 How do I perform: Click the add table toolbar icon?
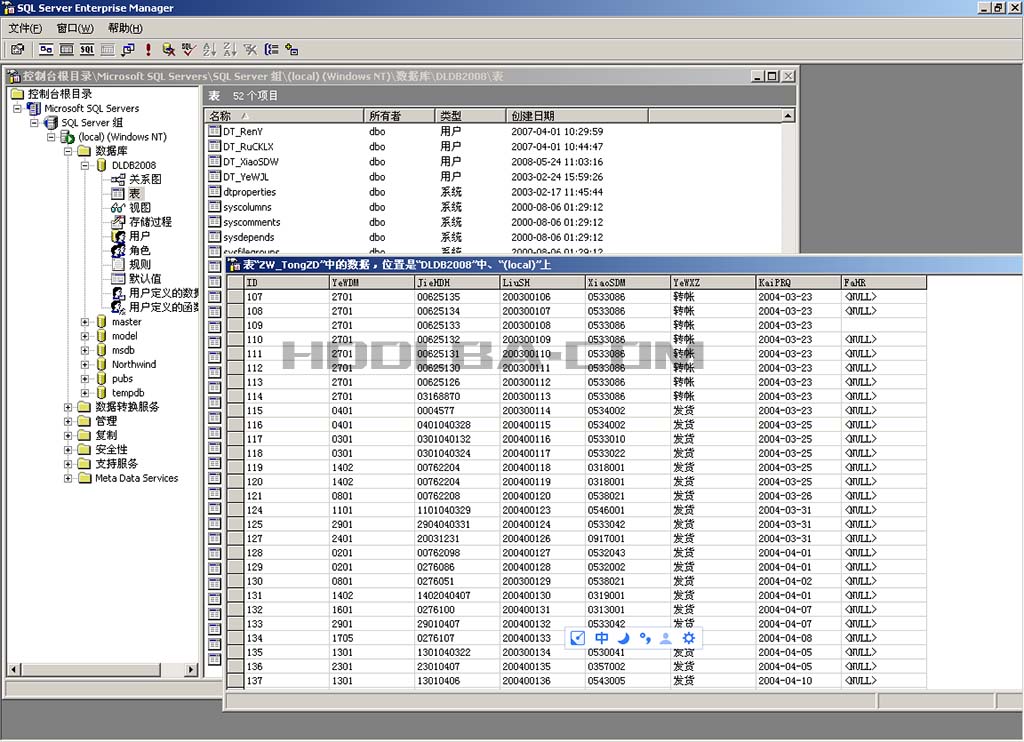tap(291, 49)
